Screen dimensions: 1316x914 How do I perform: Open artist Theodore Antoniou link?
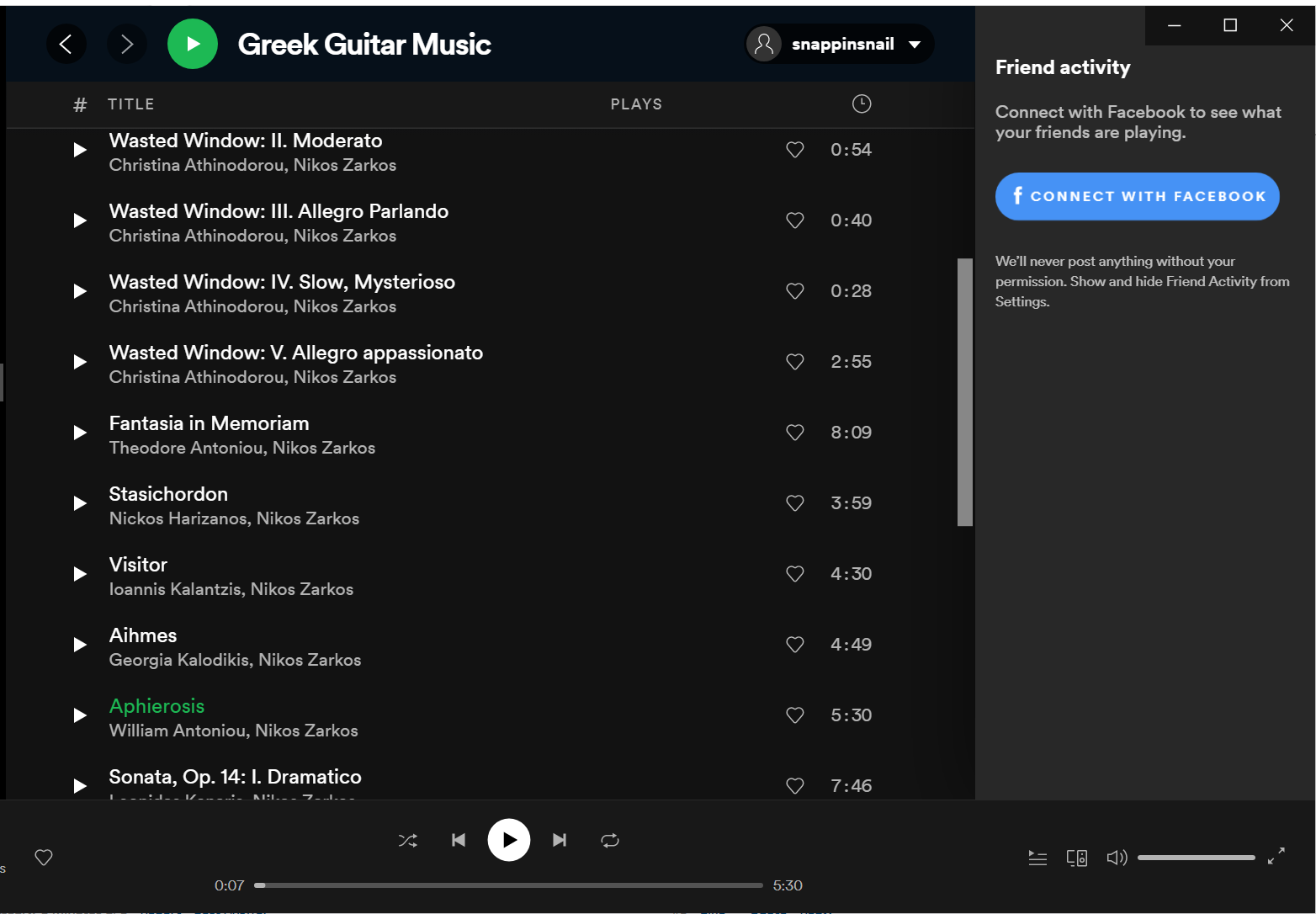point(186,448)
